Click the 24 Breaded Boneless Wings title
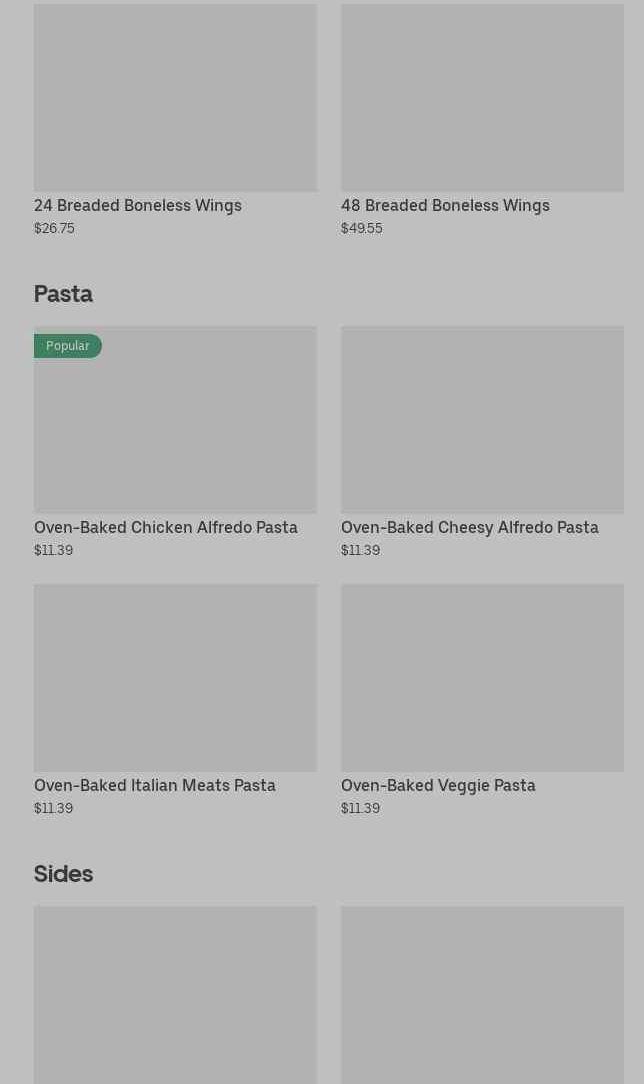 pyautogui.click(x=138, y=205)
